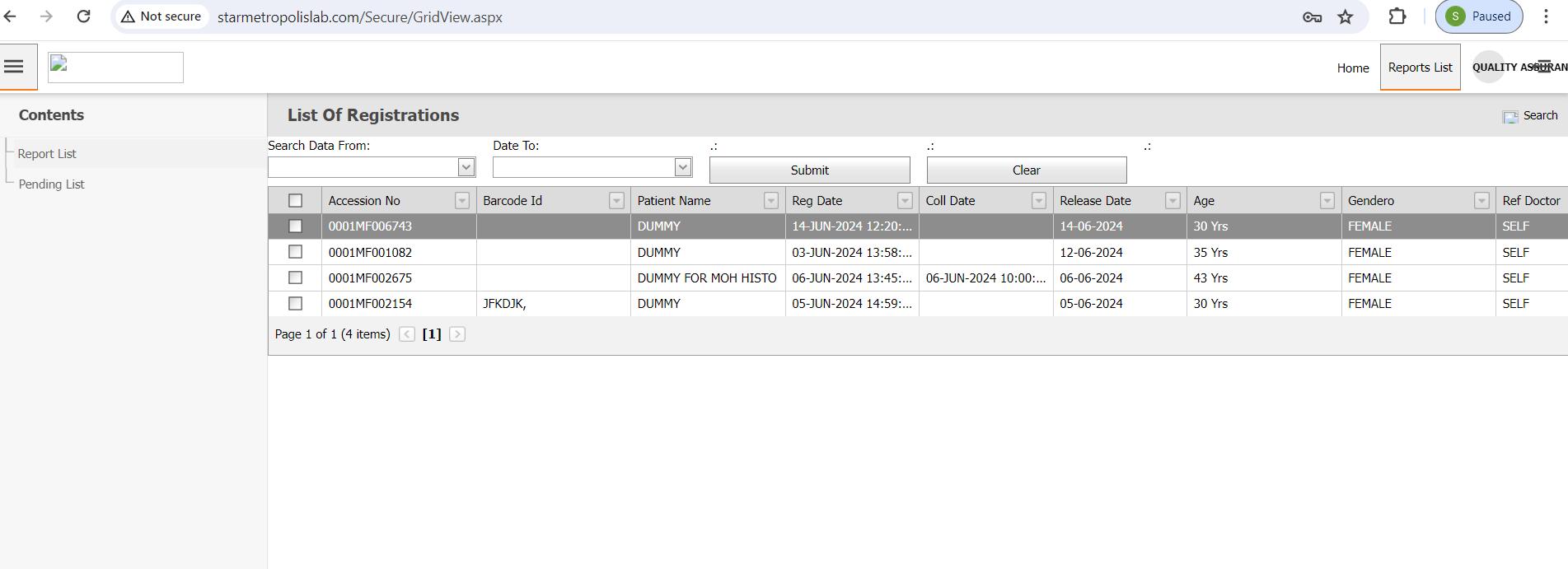The width and height of the screenshot is (1568, 569).
Task: Go to the Home menu item
Action: pyautogui.click(x=1352, y=68)
